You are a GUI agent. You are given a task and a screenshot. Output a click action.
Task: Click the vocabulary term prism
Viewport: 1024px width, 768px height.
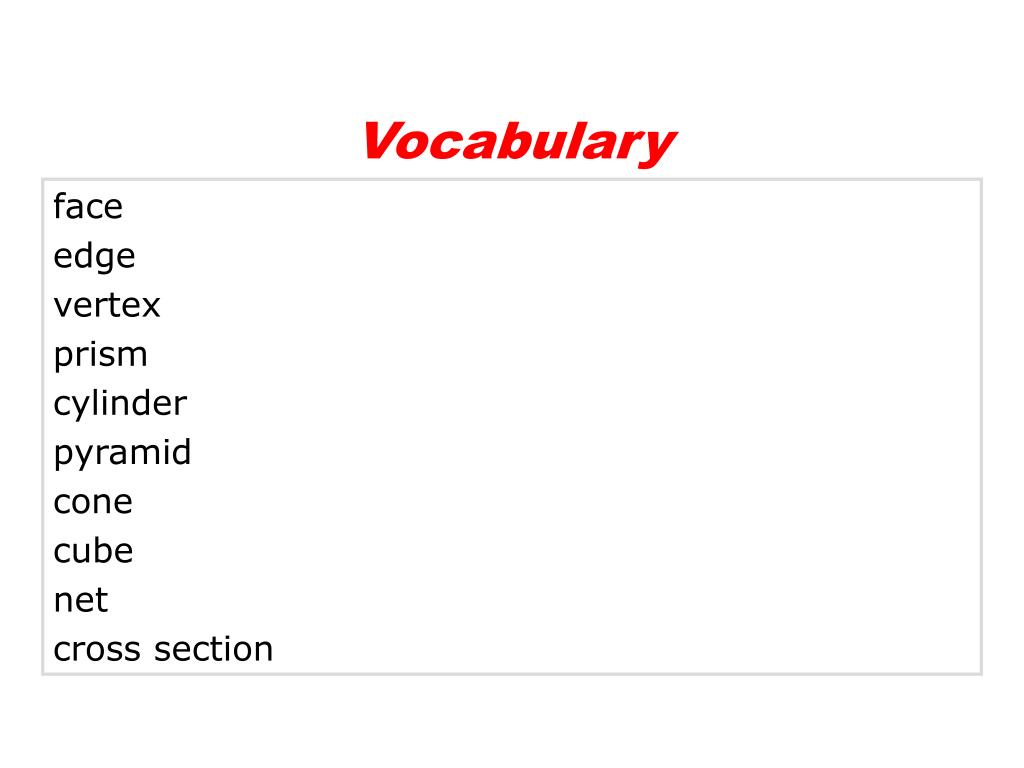click(101, 357)
